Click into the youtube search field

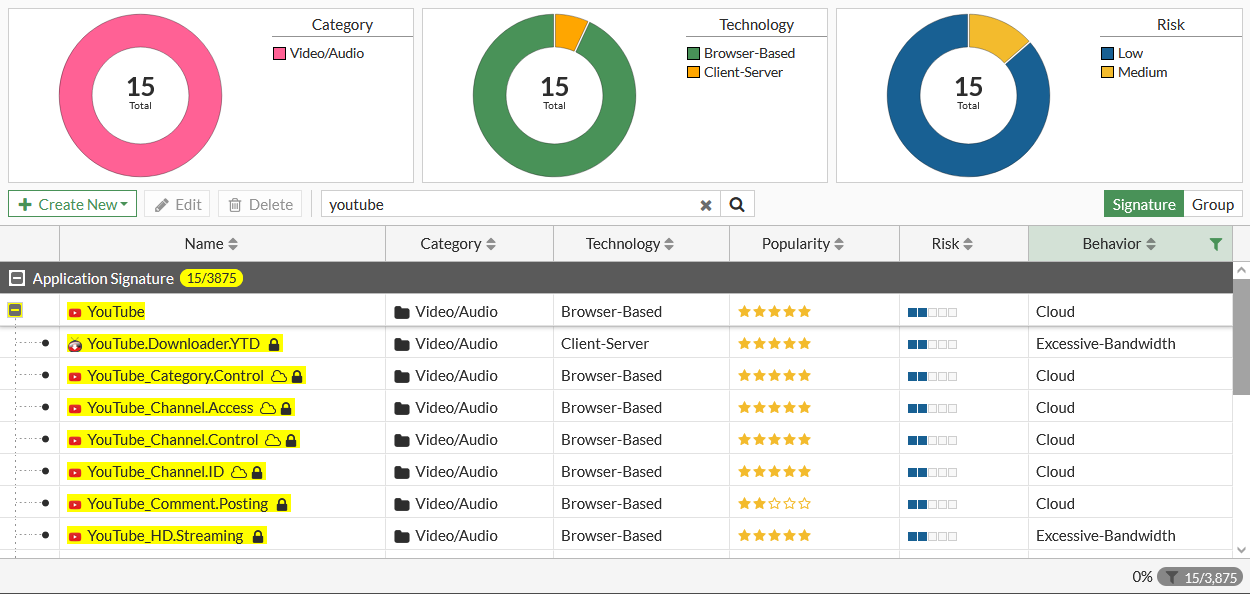(510, 204)
